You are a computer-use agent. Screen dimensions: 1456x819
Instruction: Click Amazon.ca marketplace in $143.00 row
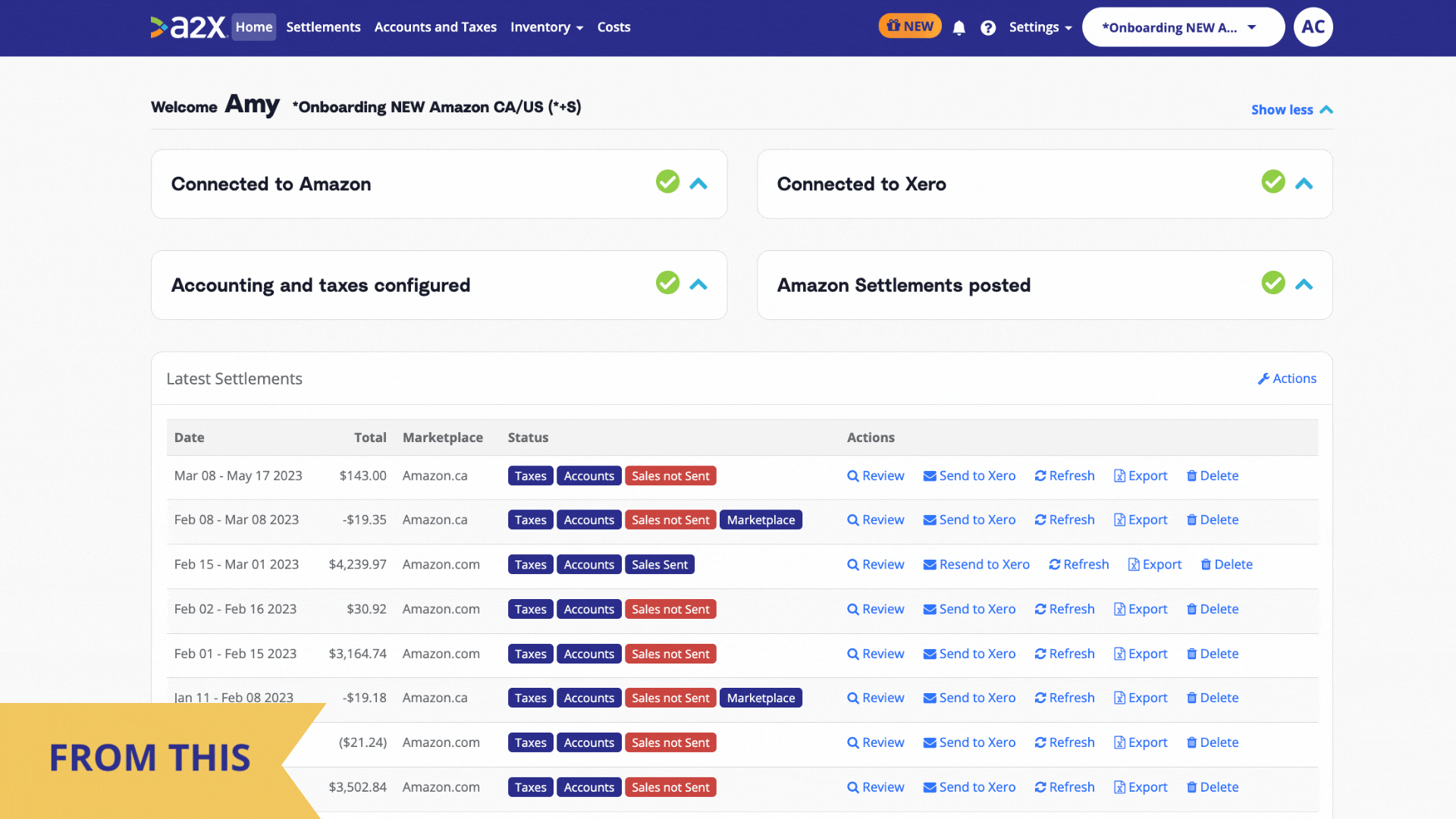point(435,476)
